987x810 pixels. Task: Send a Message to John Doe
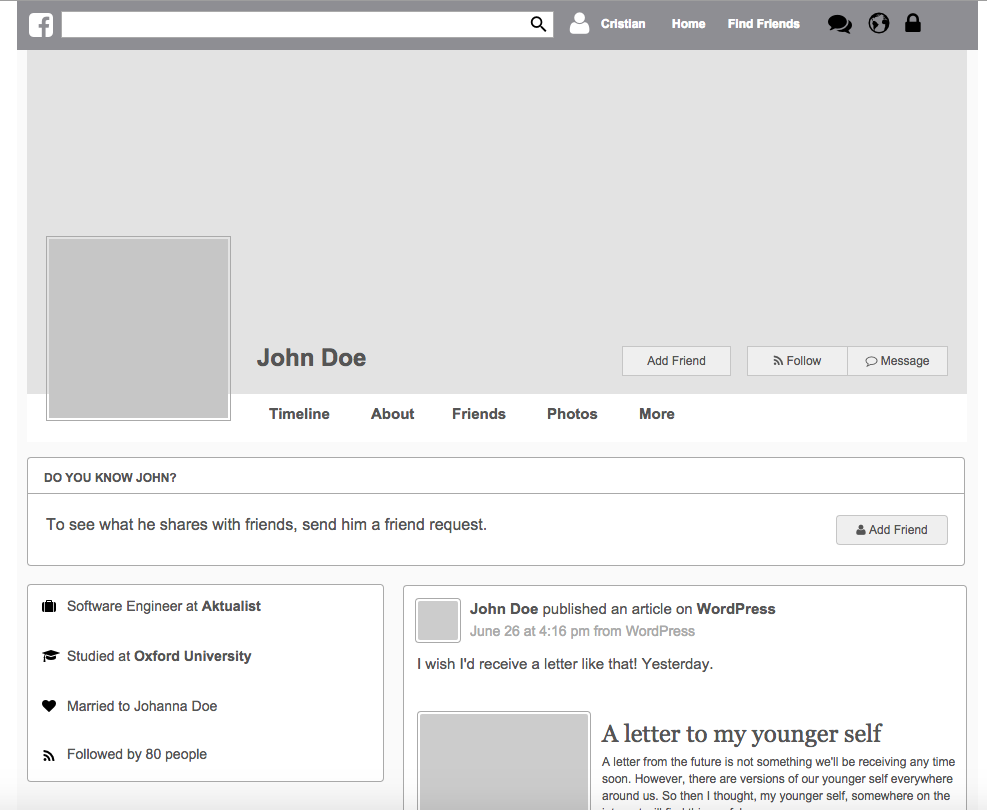coord(897,361)
